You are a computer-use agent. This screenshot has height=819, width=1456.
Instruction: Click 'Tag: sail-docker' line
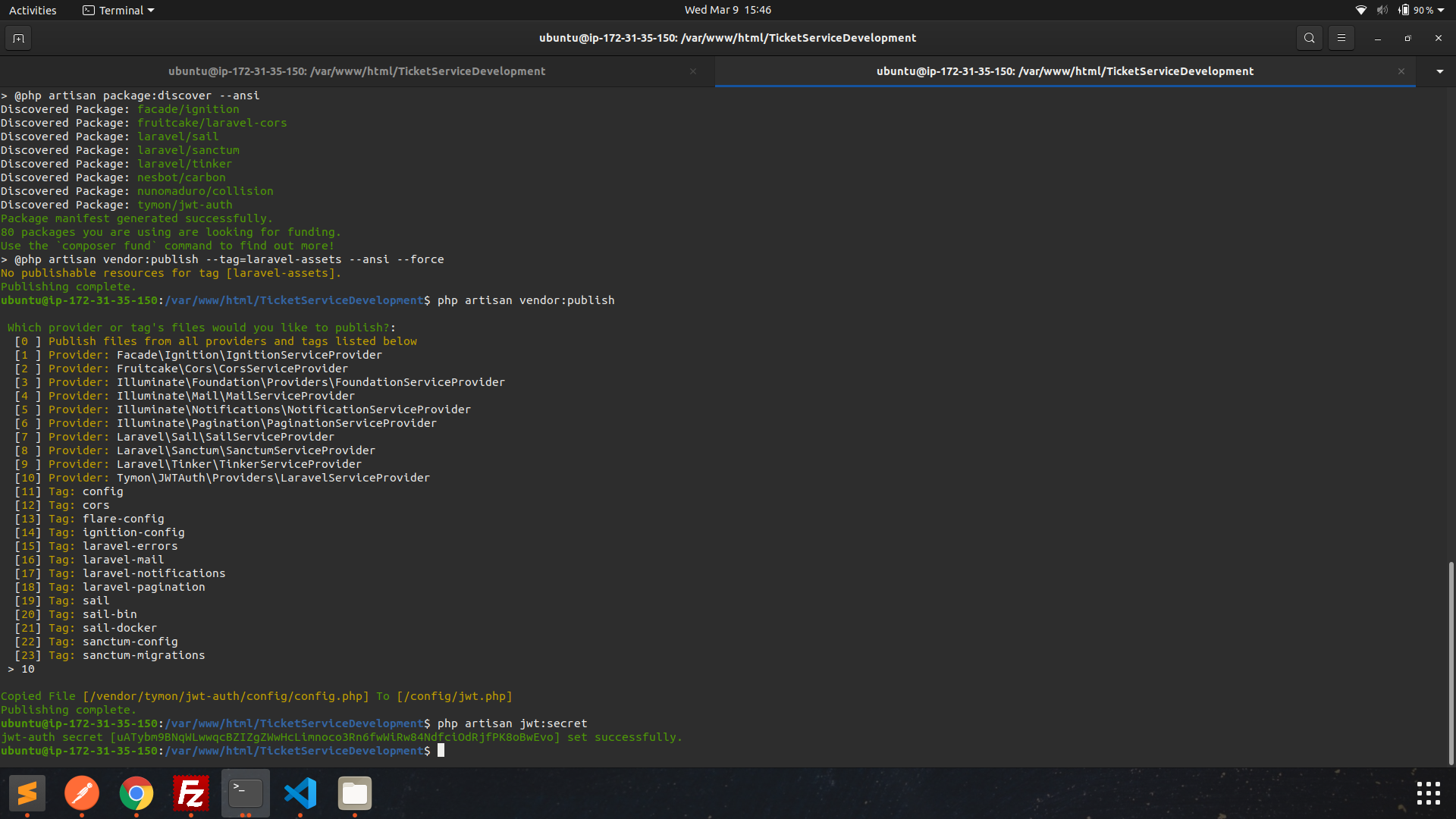coord(86,628)
